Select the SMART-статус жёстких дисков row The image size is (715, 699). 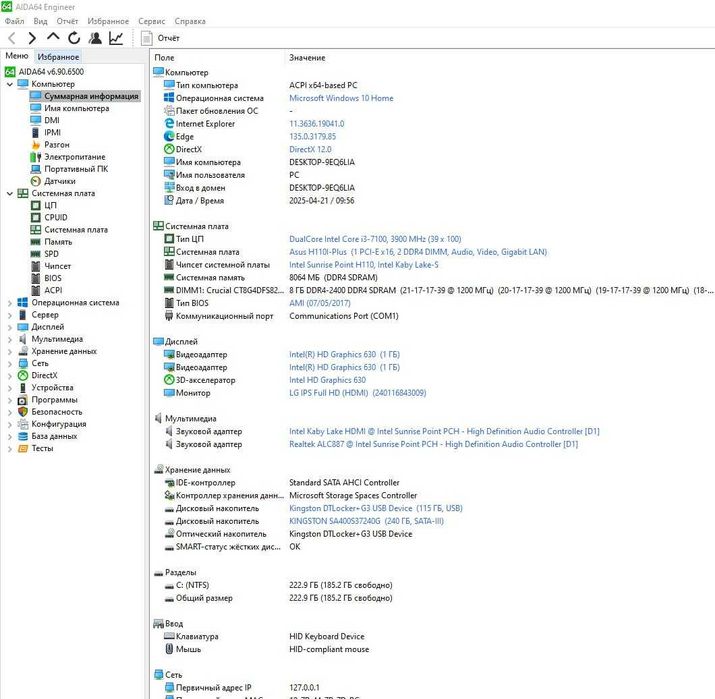(x=432, y=547)
